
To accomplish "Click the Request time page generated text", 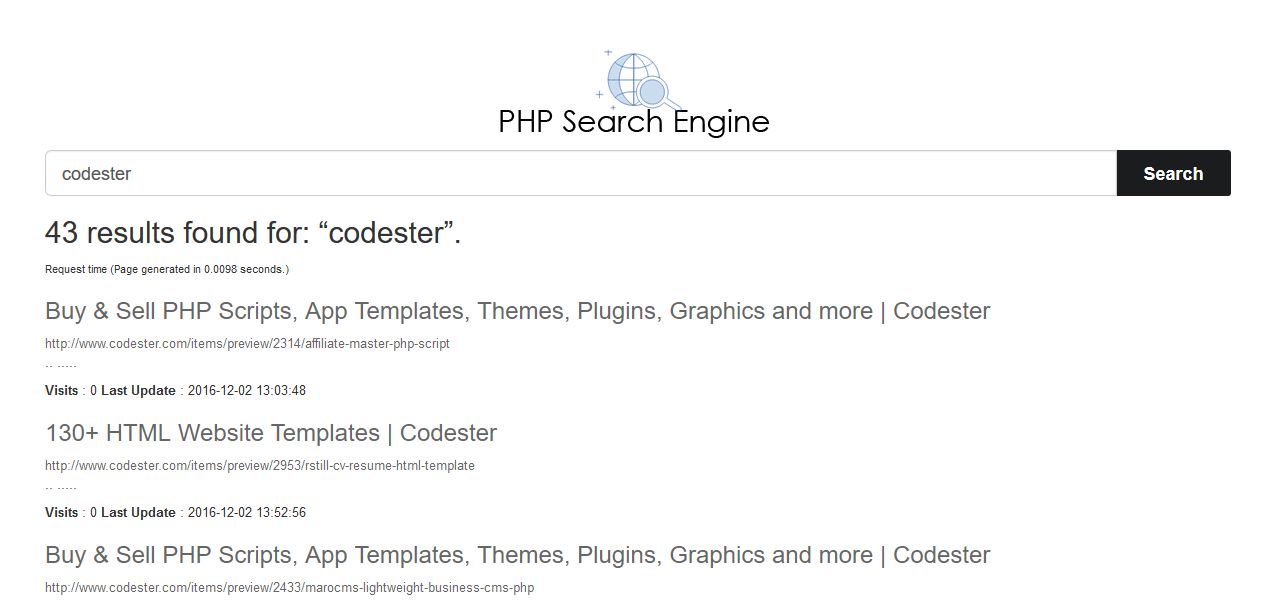I will click(x=167, y=269).
